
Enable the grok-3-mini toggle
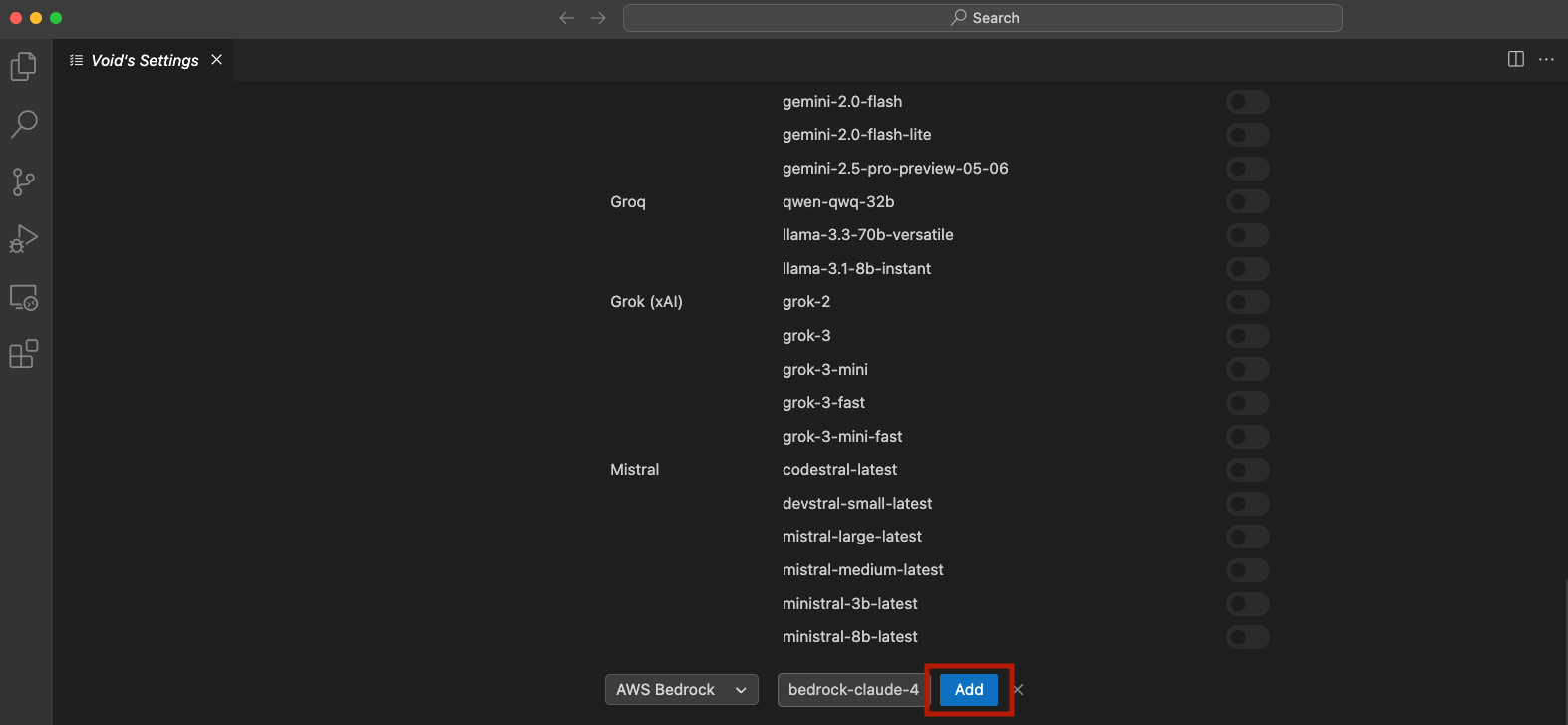point(1247,369)
